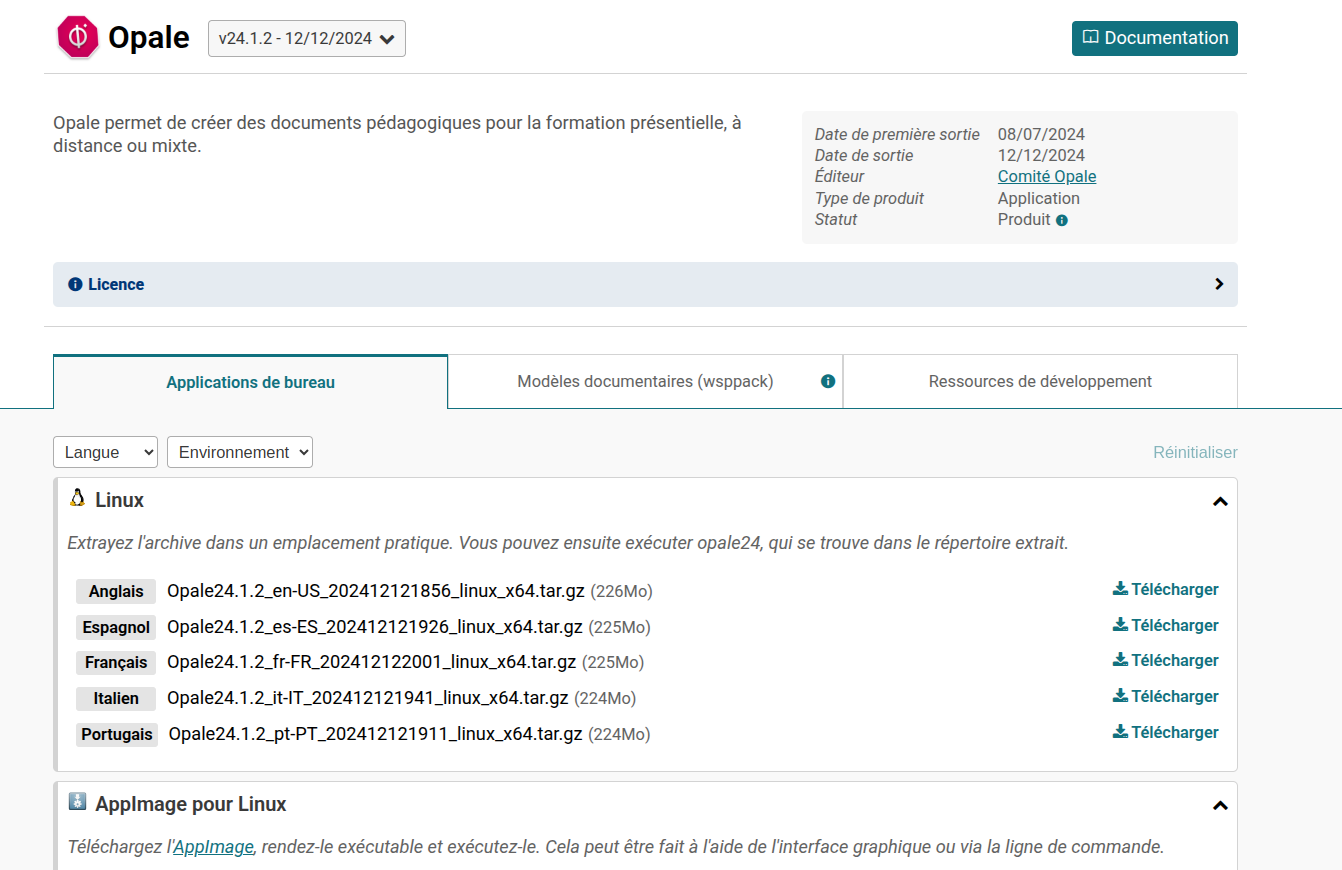Click the AppImage pour Linux section icon
The height and width of the screenshot is (870, 1342).
(x=77, y=802)
